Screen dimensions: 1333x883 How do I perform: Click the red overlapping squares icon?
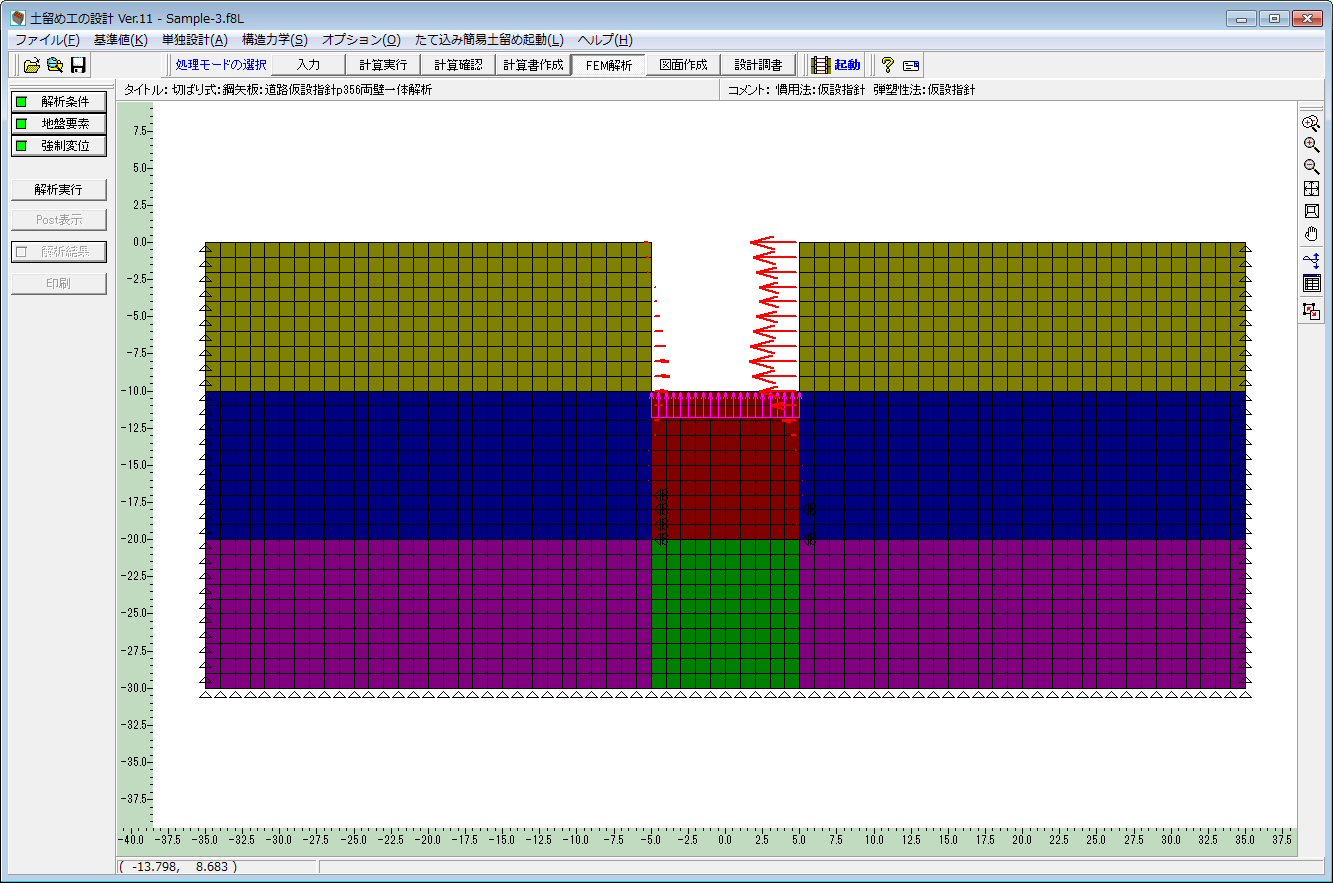(1311, 311)
